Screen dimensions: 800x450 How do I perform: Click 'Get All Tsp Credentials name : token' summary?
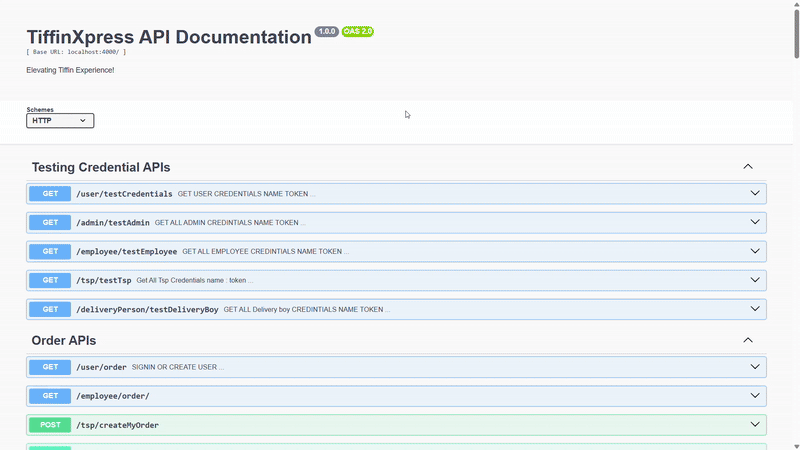point(191,280)
